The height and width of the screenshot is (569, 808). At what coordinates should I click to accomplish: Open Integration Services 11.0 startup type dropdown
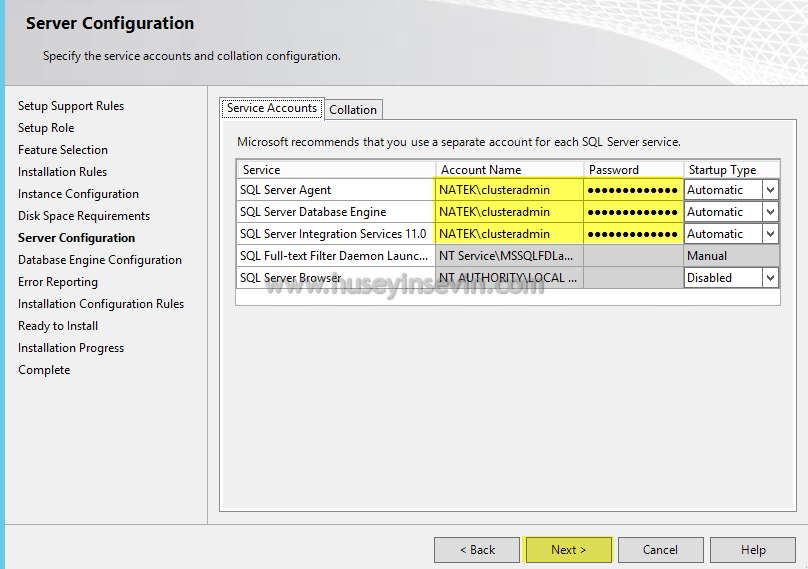[770, 234]
